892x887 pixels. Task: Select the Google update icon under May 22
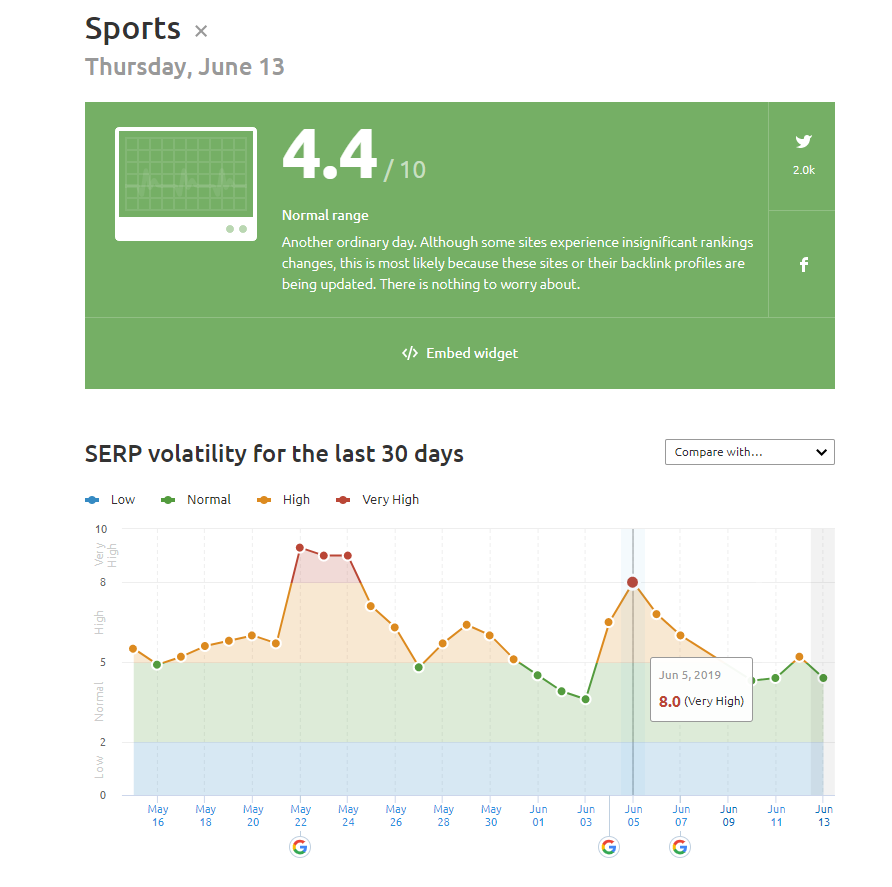pyautogui.click(x=300, y=846)
